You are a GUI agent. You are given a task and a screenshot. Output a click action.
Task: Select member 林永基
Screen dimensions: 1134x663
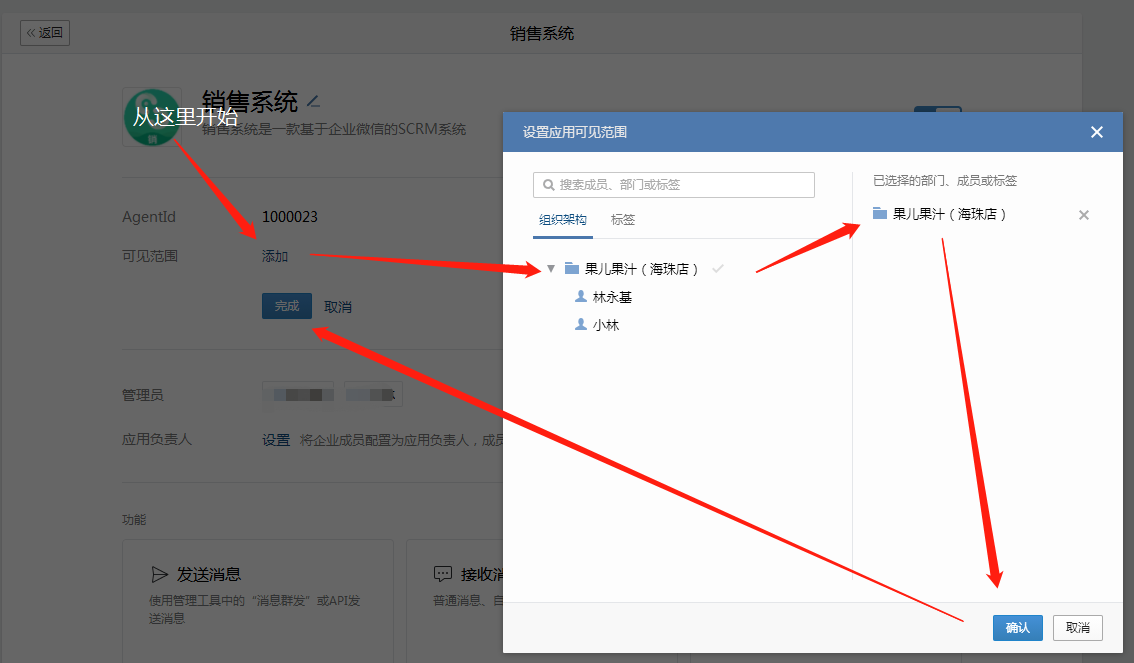(612, 297)
